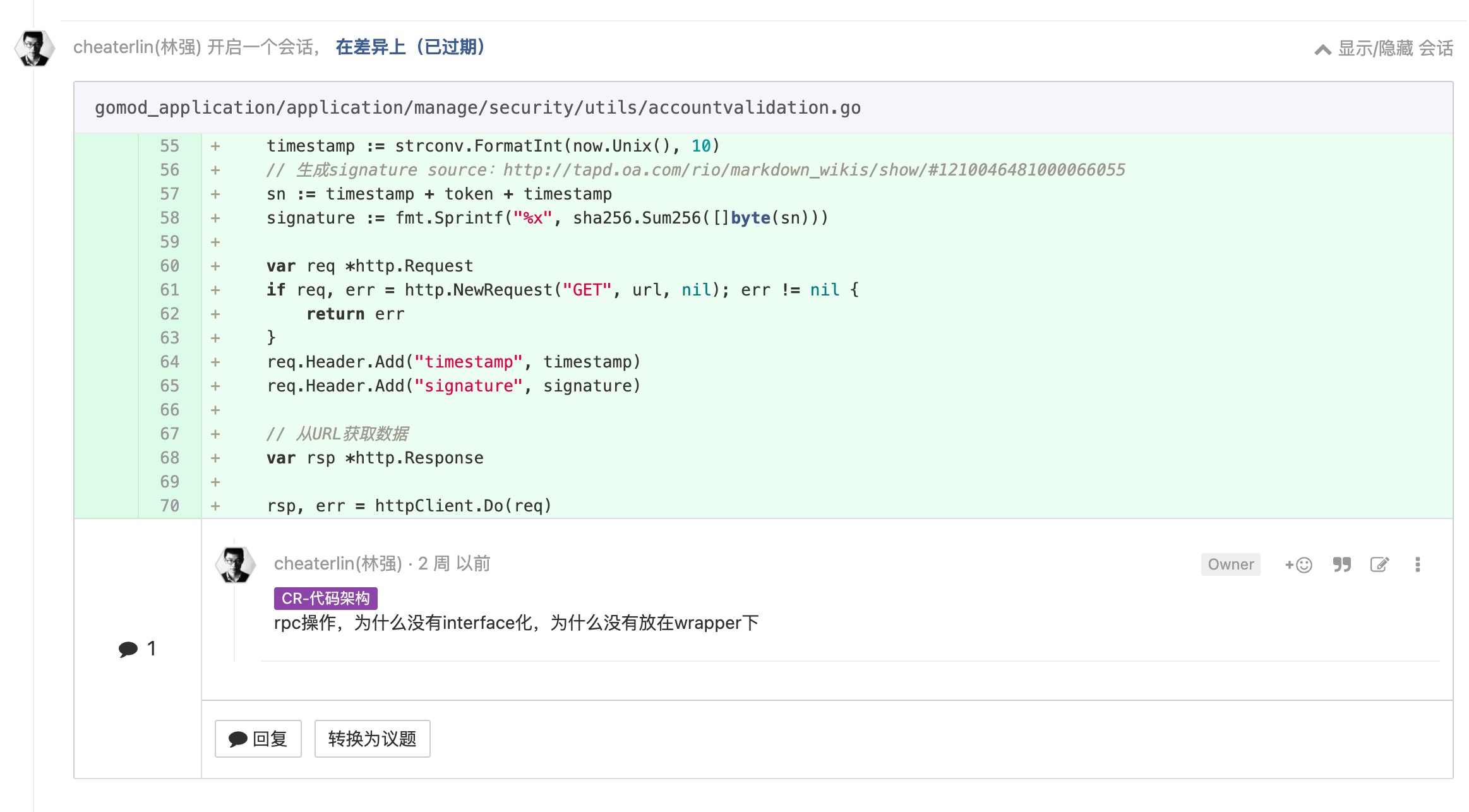Click the req.Header.Add signature line
The height and width of the screenshot is (812, 1469).
453,386
